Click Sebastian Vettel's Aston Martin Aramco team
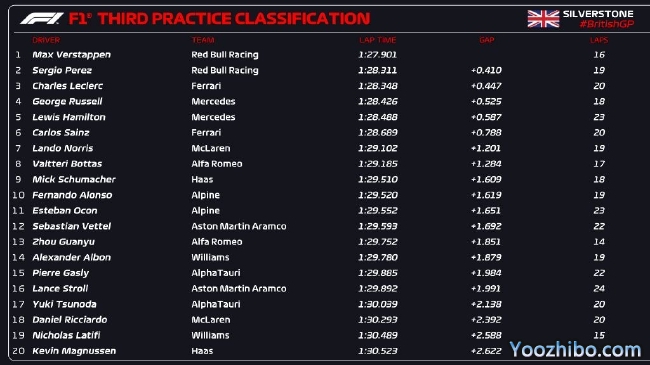This screenshot has height=365, width=650. point(239,226)
